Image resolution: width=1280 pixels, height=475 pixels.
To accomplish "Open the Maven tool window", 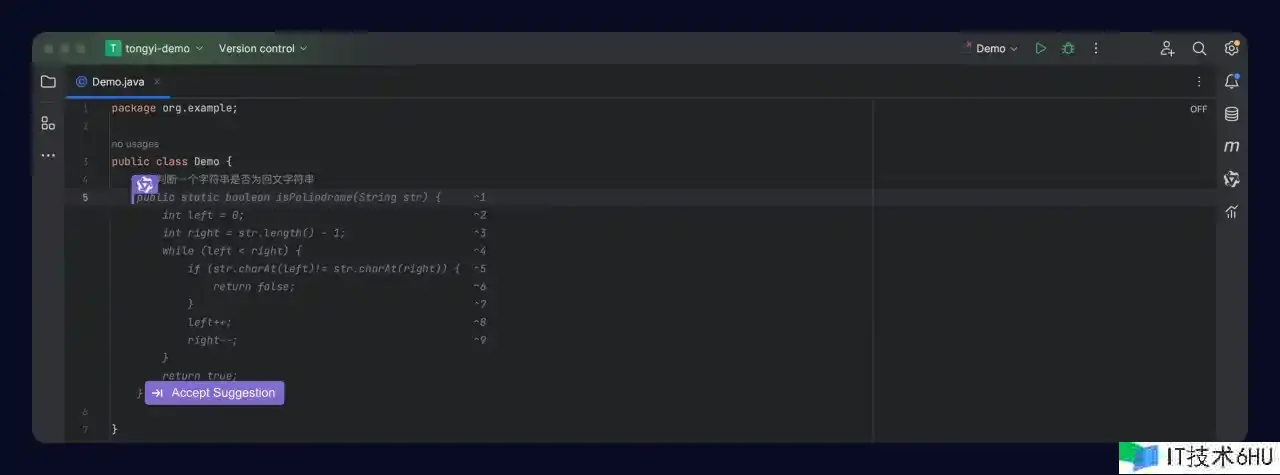I will tap(1232, 146).
